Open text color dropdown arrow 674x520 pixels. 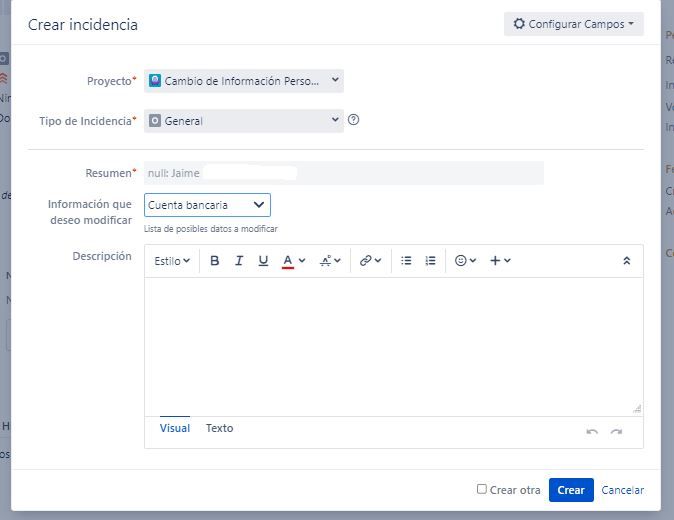(302, 260)
